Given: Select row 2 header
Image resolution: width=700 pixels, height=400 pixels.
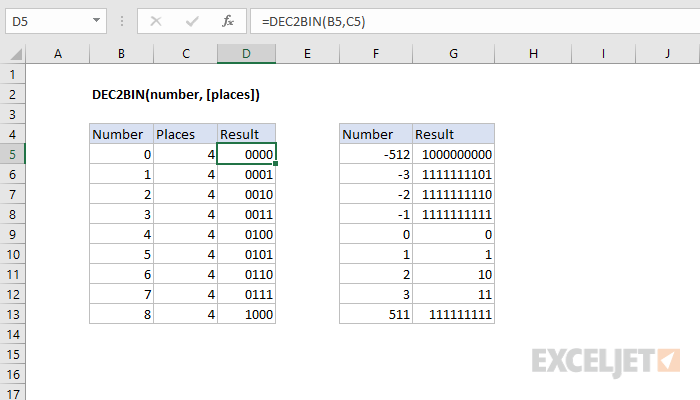Looking at the screenshot, I should tap(12, 94).
